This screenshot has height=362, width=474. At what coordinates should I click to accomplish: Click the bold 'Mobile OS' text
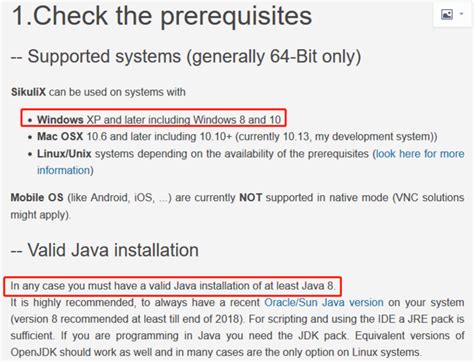(x=37, y=197)
